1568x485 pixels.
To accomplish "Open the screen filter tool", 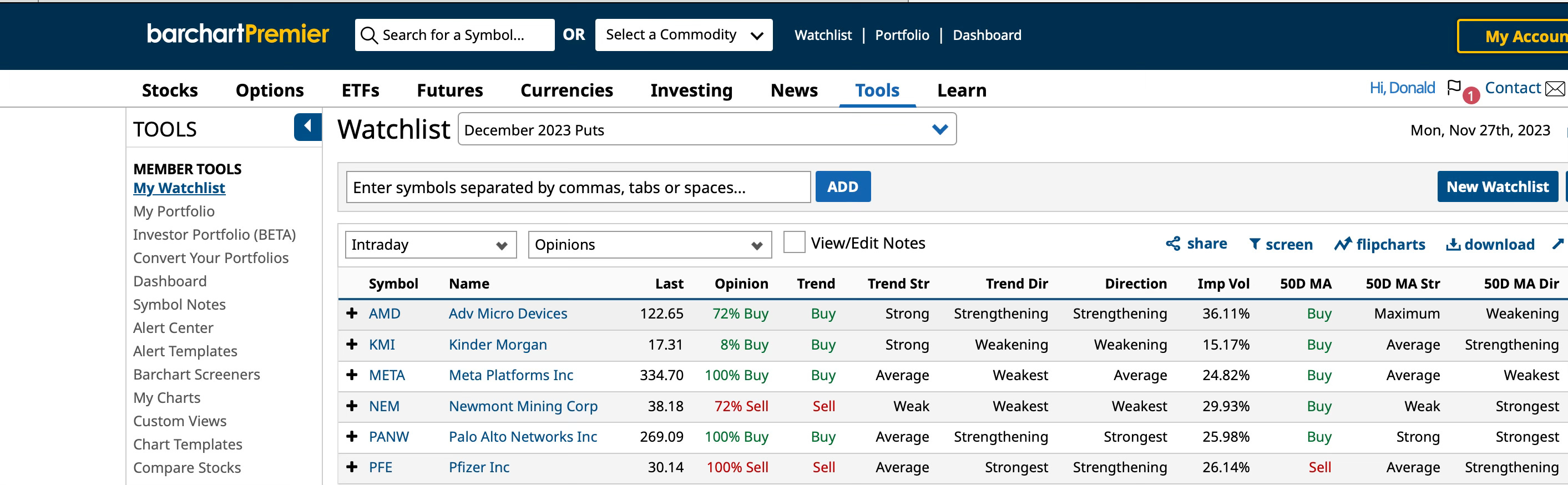I will pos(1281,244).
